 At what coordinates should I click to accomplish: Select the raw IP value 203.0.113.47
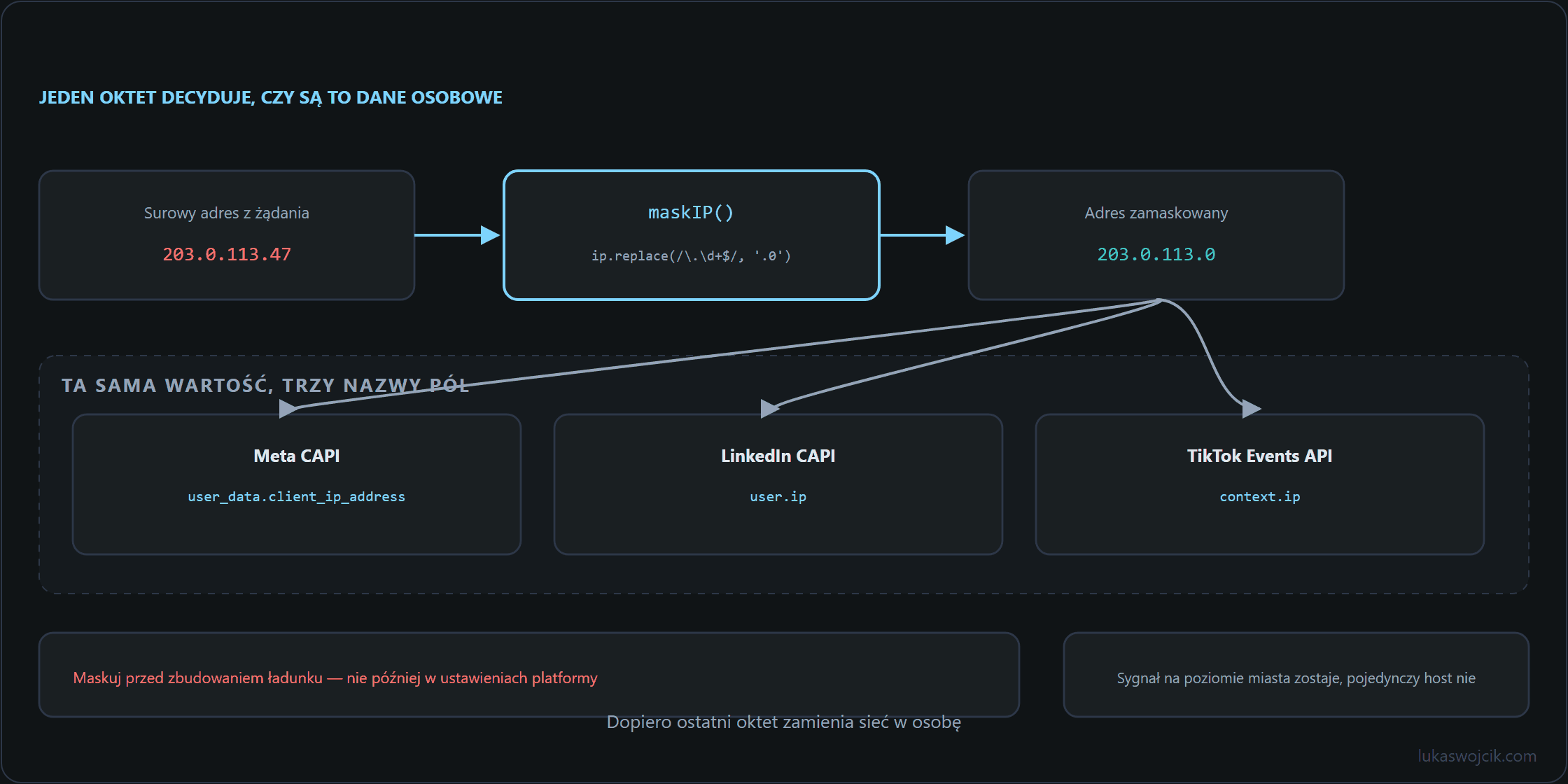(x=227, y=254)
